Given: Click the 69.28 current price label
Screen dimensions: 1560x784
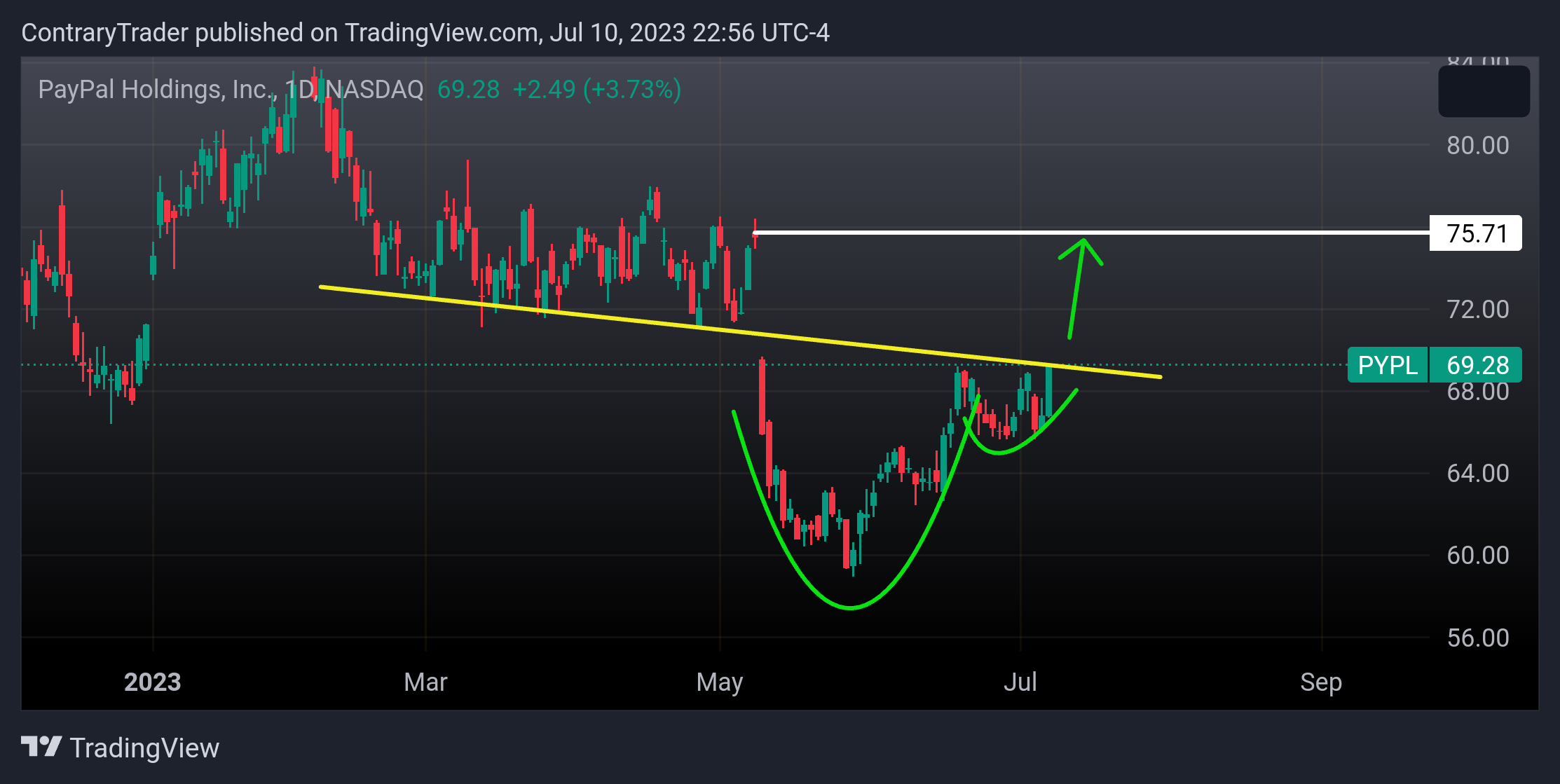Looking at the screenshot, I should click(1476, 365).
